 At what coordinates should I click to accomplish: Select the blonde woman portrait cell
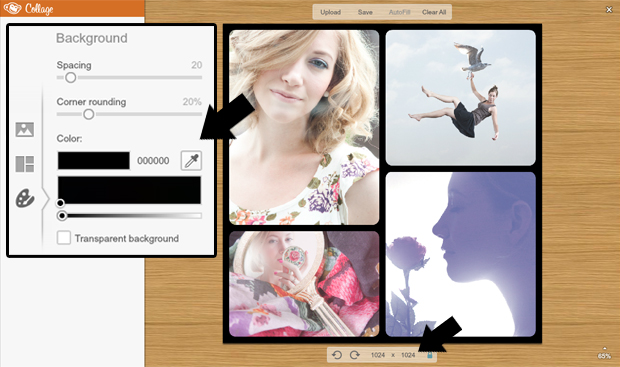304,127
